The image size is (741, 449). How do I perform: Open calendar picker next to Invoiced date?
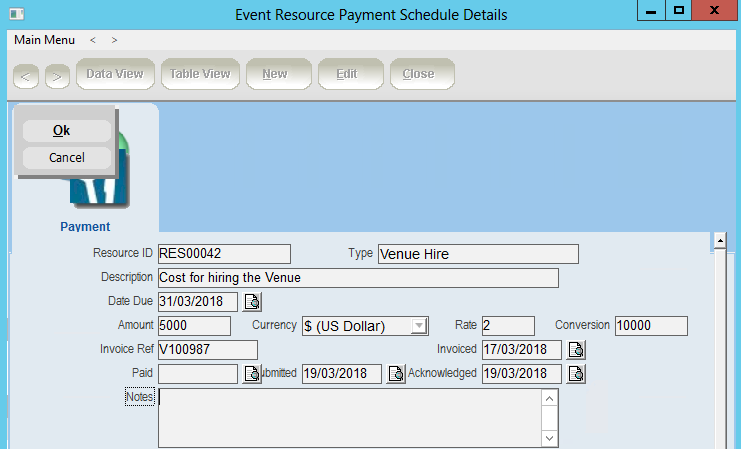click(576, 350)
